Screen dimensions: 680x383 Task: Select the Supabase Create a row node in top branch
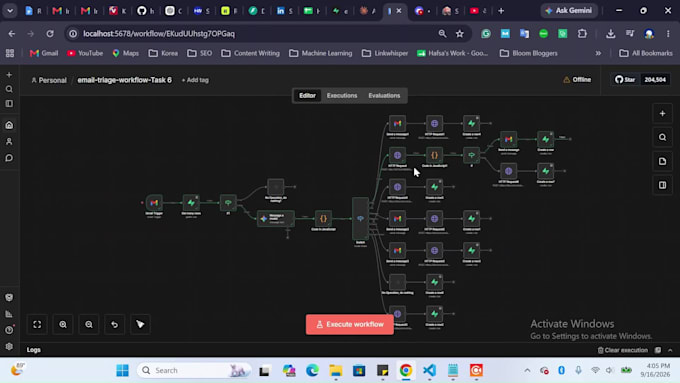click(x=471, y=124)
